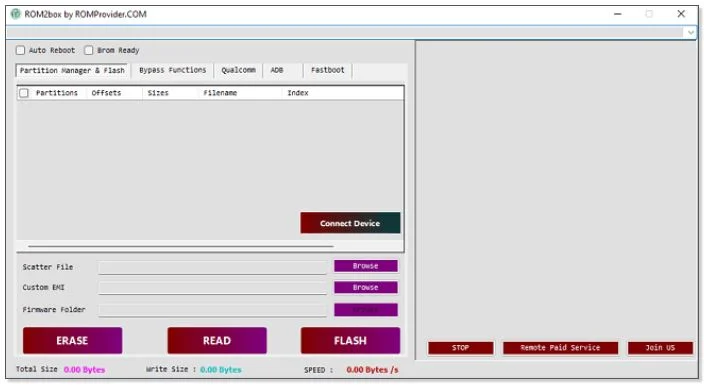The image size is (704, 385).
Task: Click the Join US button
Action: click(x=660, y=348)
